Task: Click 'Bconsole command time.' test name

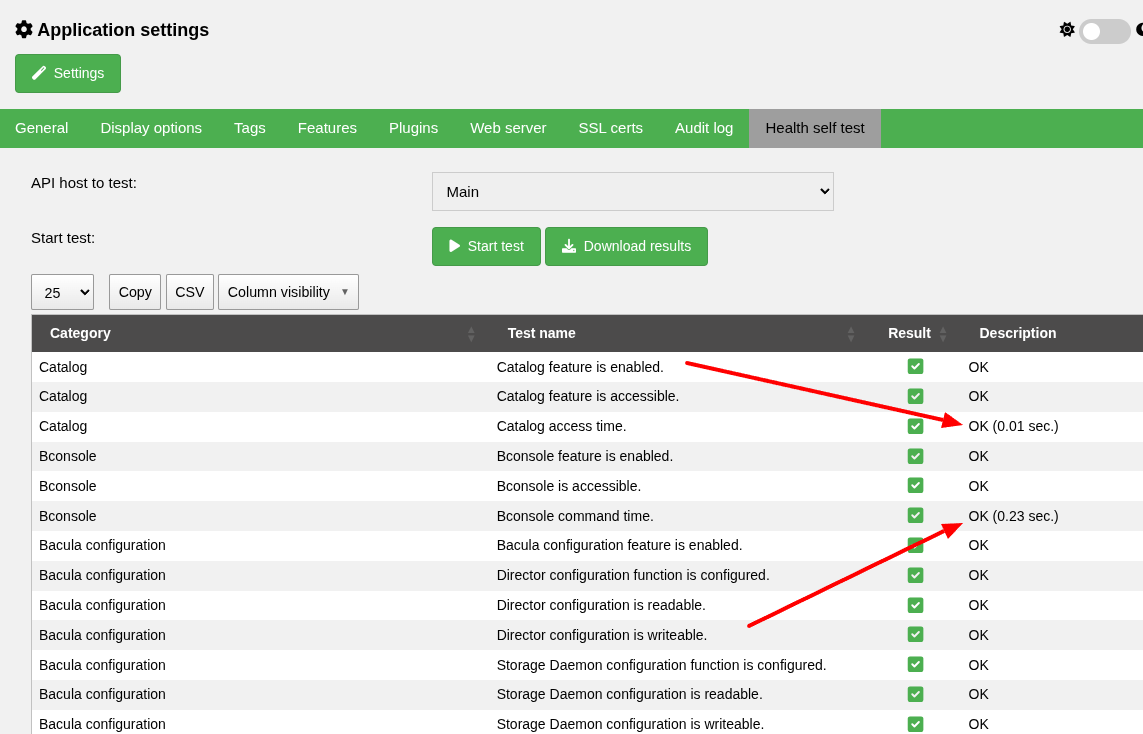Action: 575,516
